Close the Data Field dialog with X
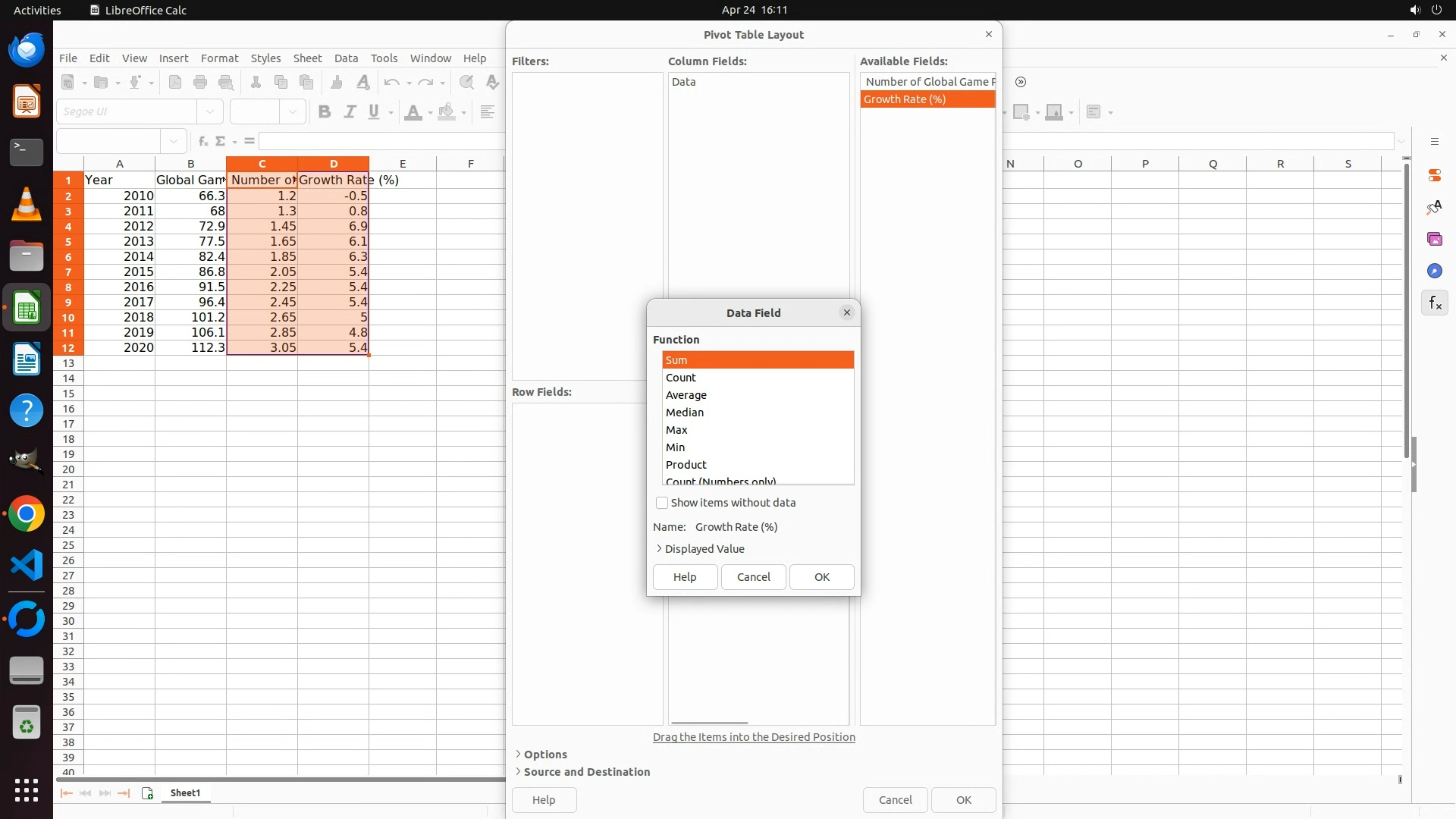Image resolution: width=1456 pixels, height=819 pixels. pos(847,312)
